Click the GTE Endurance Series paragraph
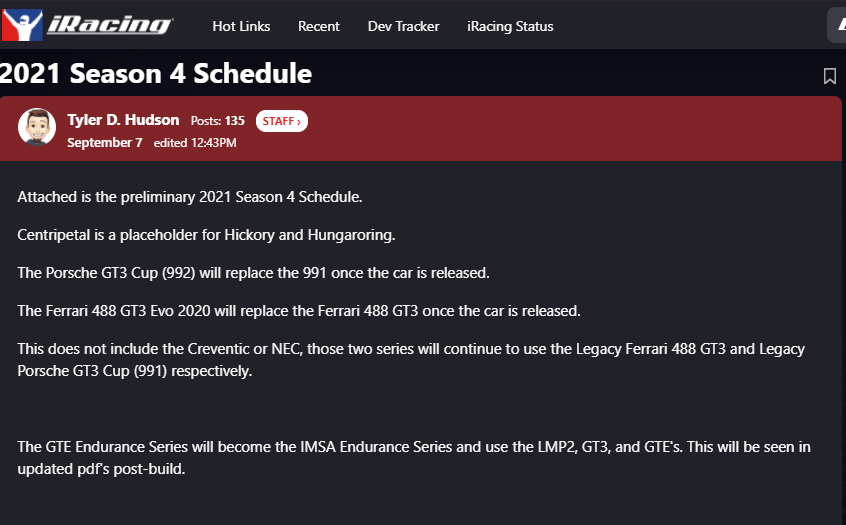The image size is (846, 525). (414, 458)
